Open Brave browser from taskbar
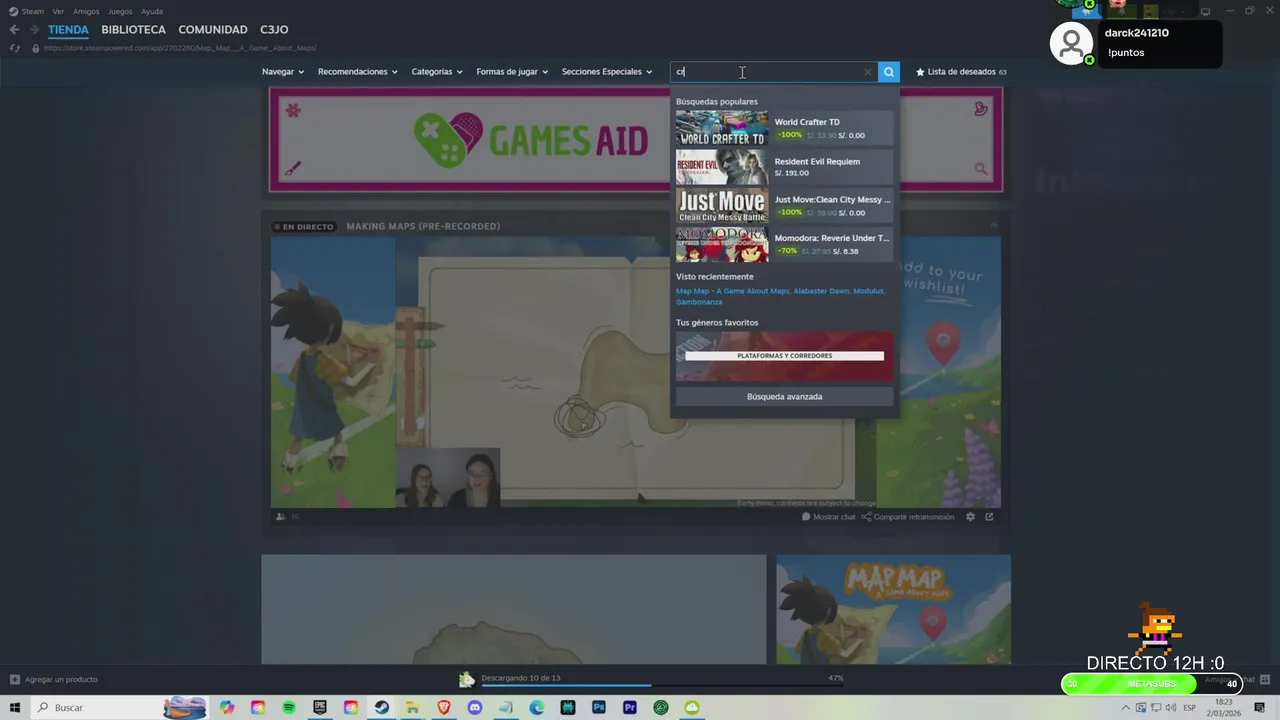This screenshot has height=720, width=1280. tap(444, 708)
